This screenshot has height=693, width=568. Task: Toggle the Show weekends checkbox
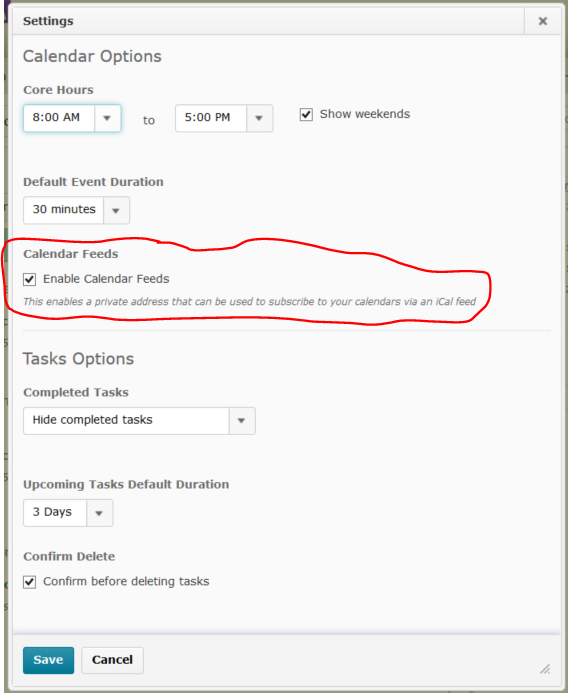pos(306,114)
